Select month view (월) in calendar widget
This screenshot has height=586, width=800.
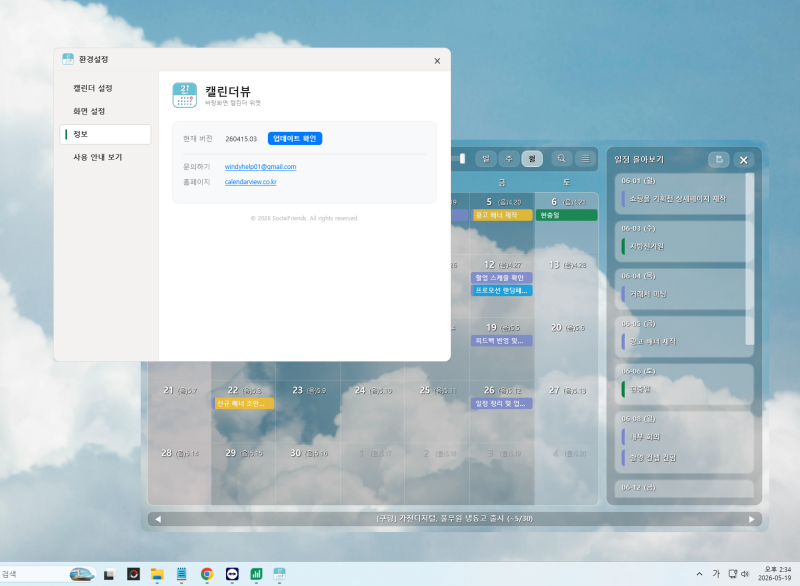point(532,159)
